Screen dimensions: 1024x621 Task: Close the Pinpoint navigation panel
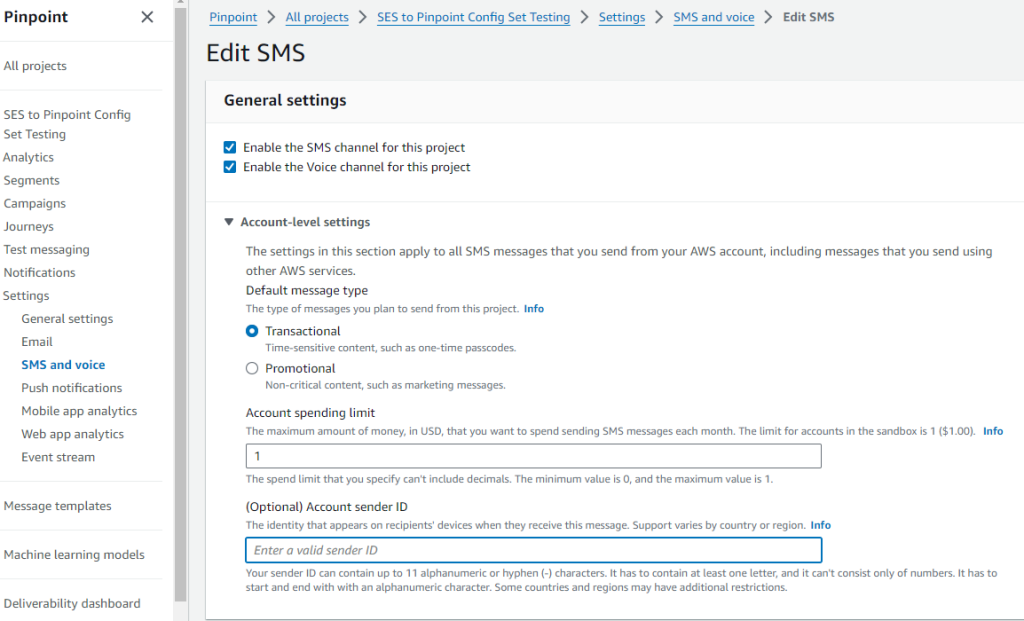tap(147, 17)
